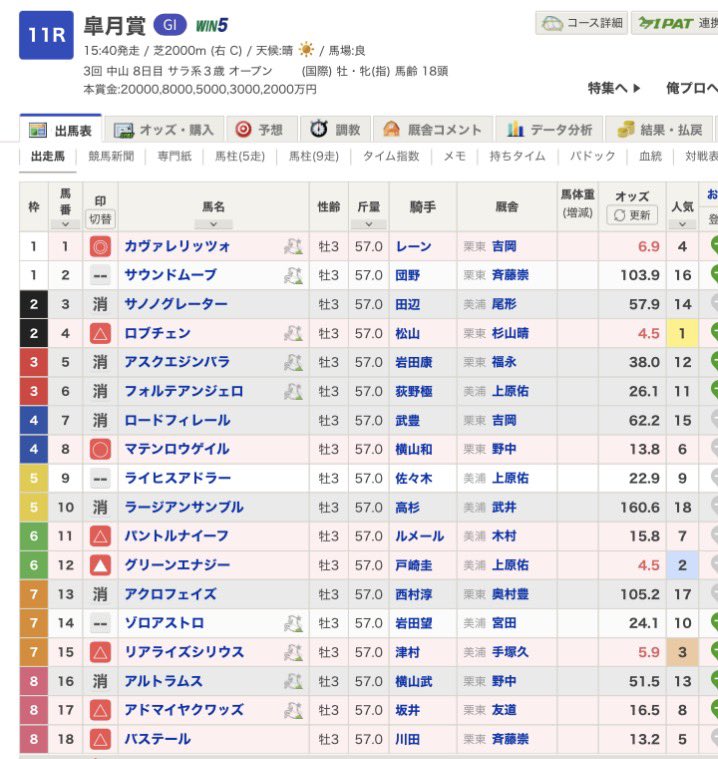Switch to the 厩舎コメント tab
718x759 pixels.
coord(433,130)
